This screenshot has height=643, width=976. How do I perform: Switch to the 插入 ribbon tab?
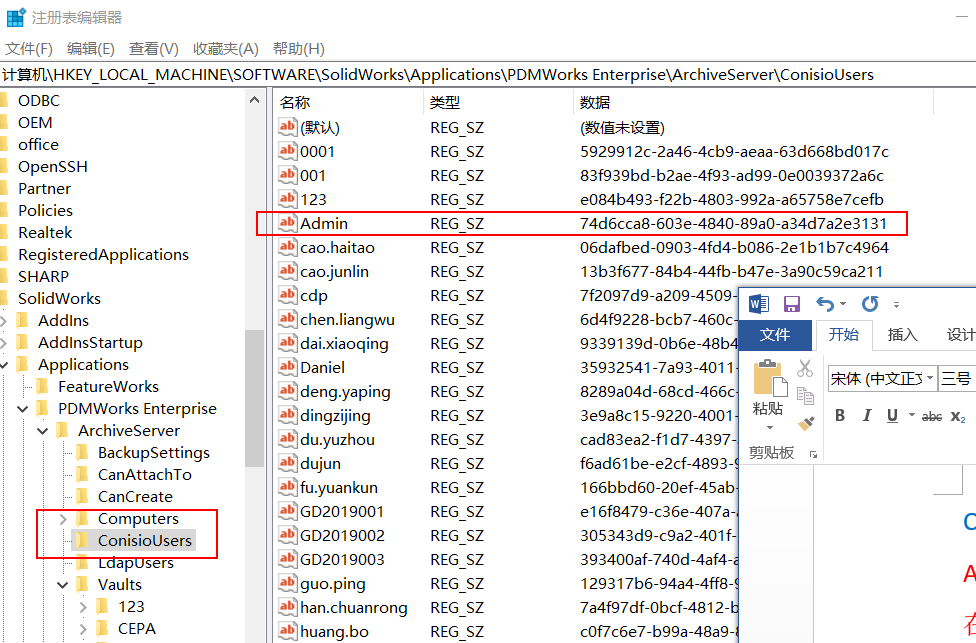pyautogui.click(x=901, y=335)
